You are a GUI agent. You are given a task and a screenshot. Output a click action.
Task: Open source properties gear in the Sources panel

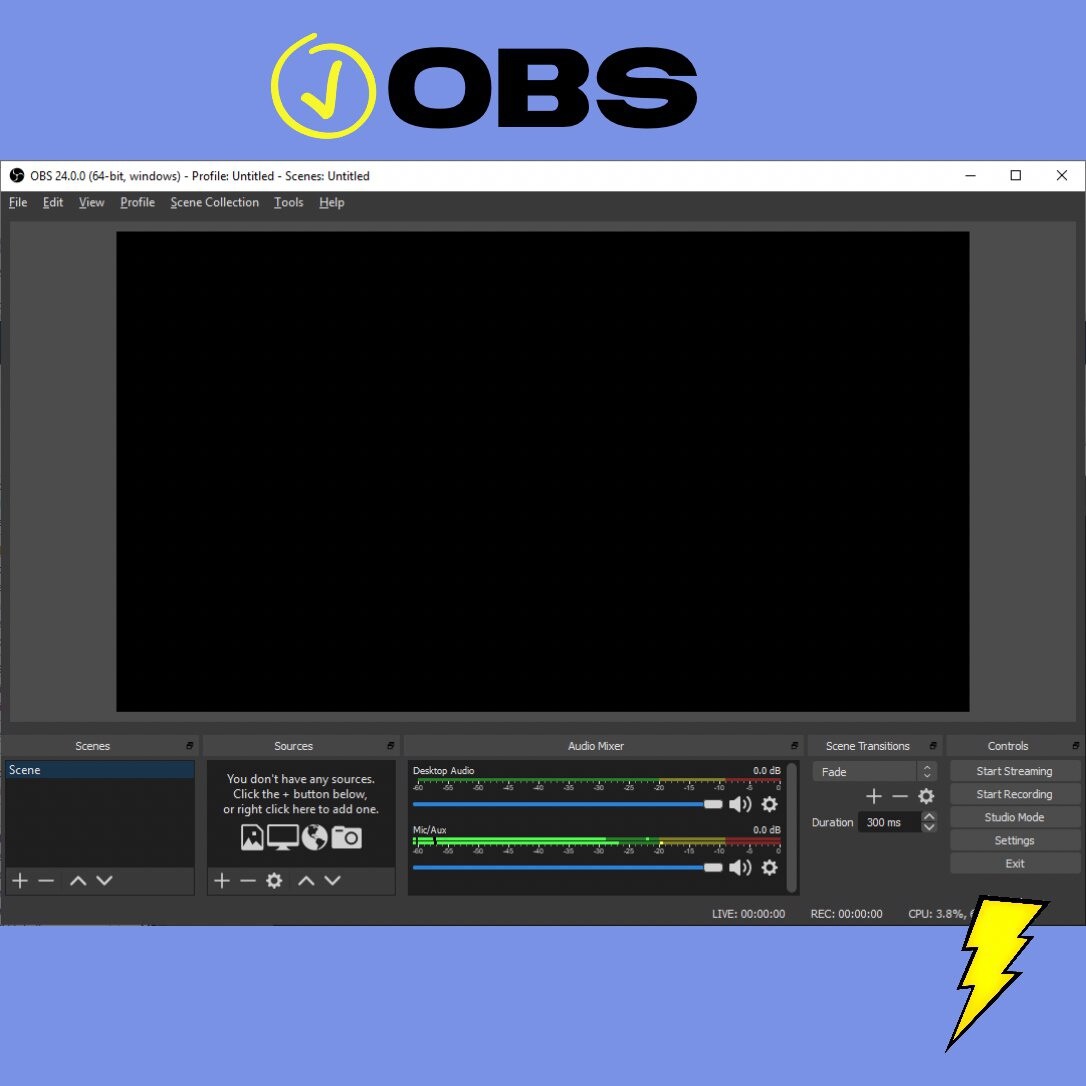(274, 880)
